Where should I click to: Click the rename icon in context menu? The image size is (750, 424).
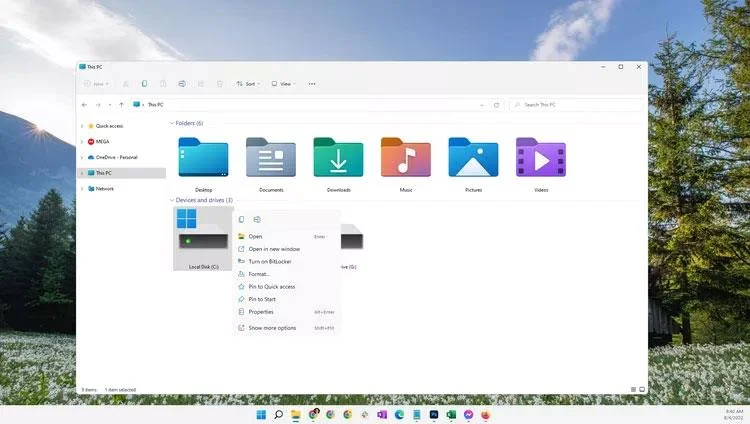[257, 220]
